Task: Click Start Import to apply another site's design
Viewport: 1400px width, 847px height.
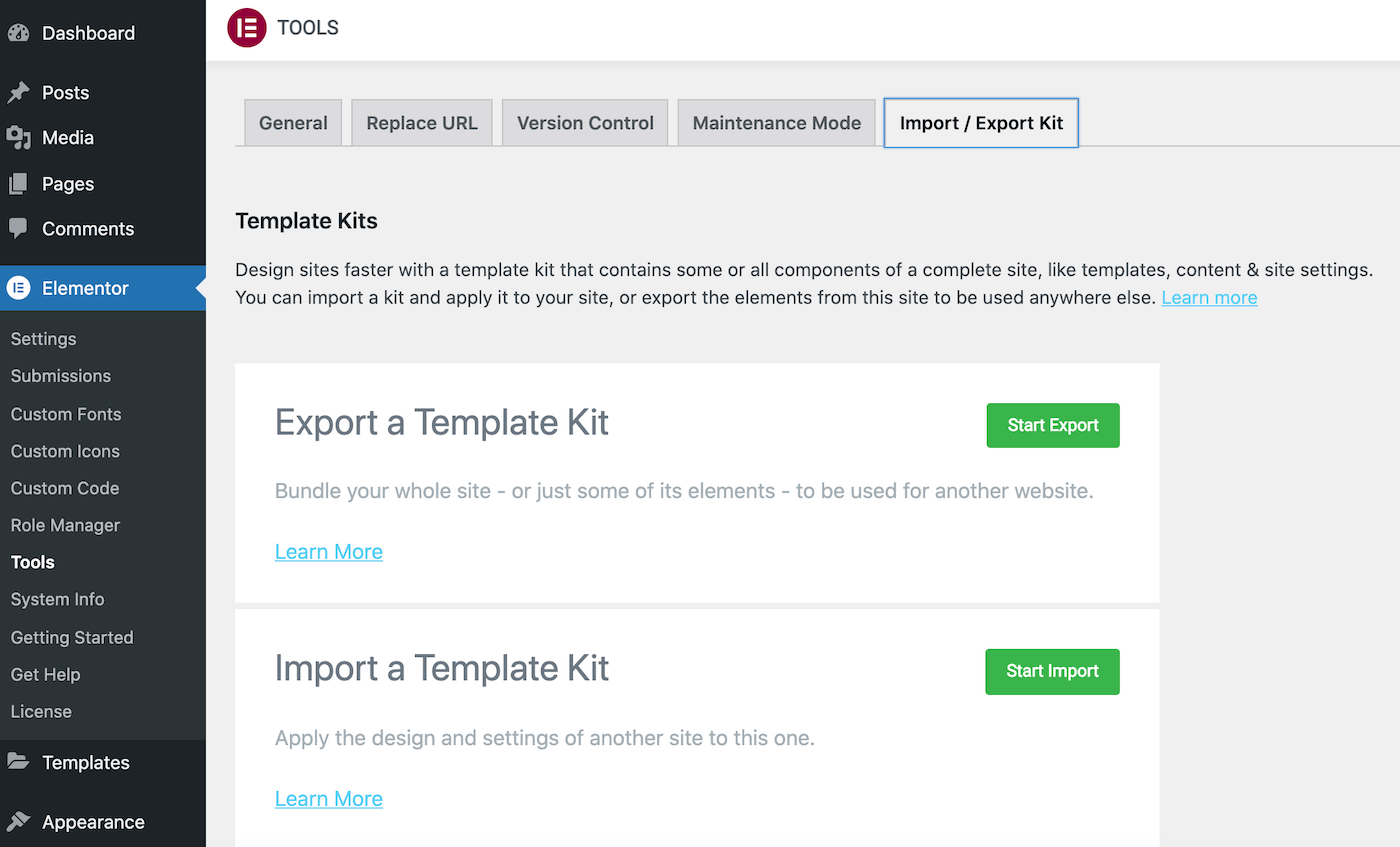Action: coord(1052,671)
